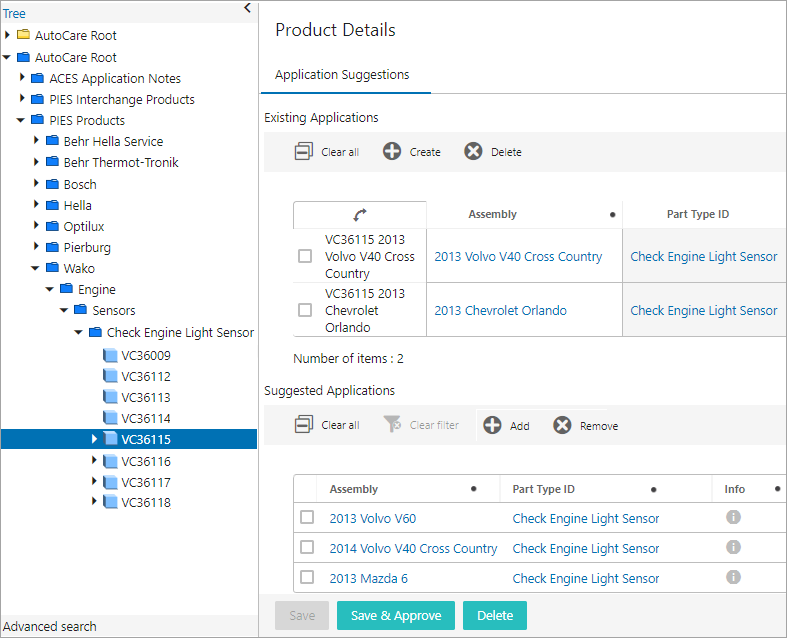
Task: Click the Bosch folder icon
Action: pyautogui.click(x=52, y=184)
